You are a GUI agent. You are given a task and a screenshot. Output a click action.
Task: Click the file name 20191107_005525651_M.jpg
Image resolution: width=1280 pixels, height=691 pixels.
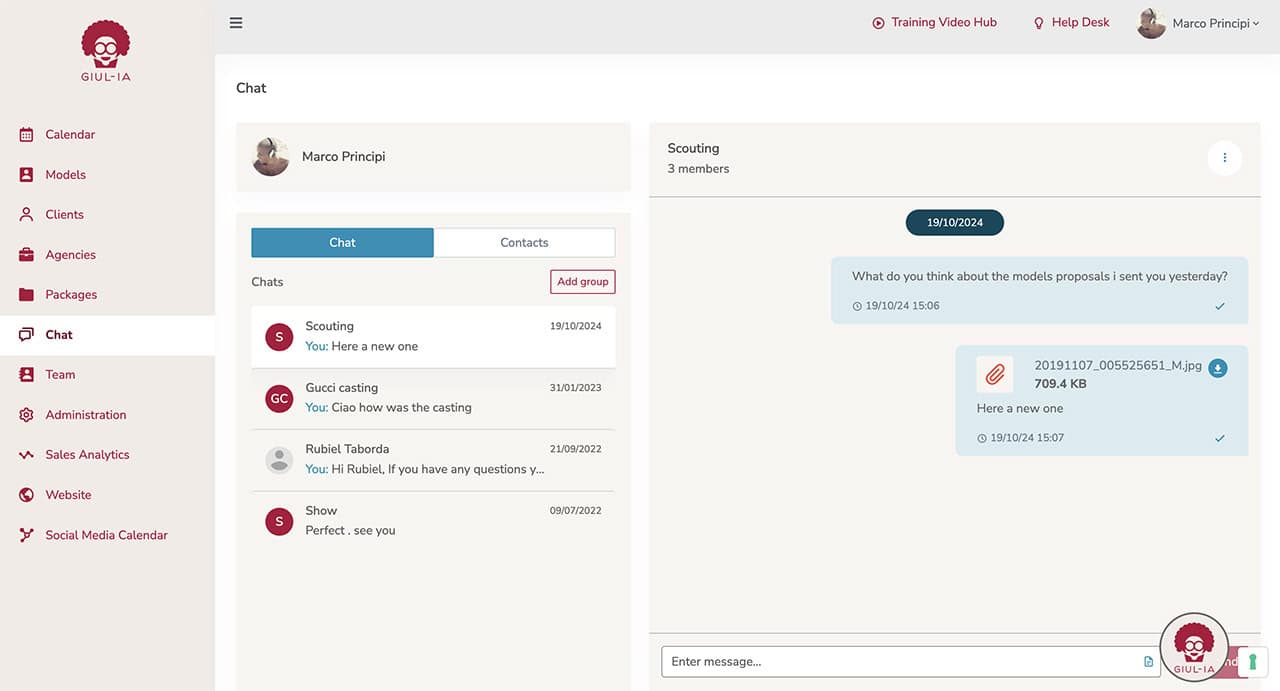coord(1118,366)
